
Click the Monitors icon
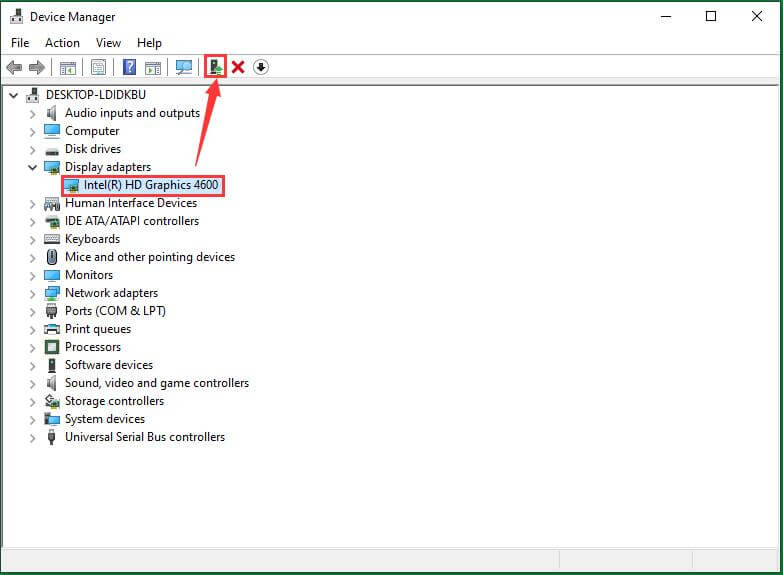pyautogui.click(x=52, y=275)
